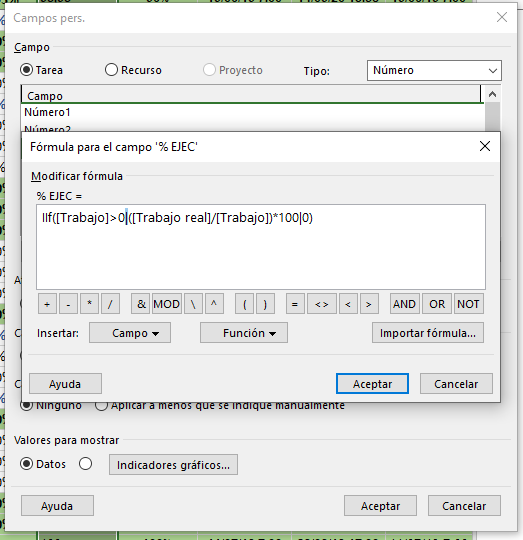
Task: Select the Recurso radio button
Action: pyautogui.click(x=111, y=70)
